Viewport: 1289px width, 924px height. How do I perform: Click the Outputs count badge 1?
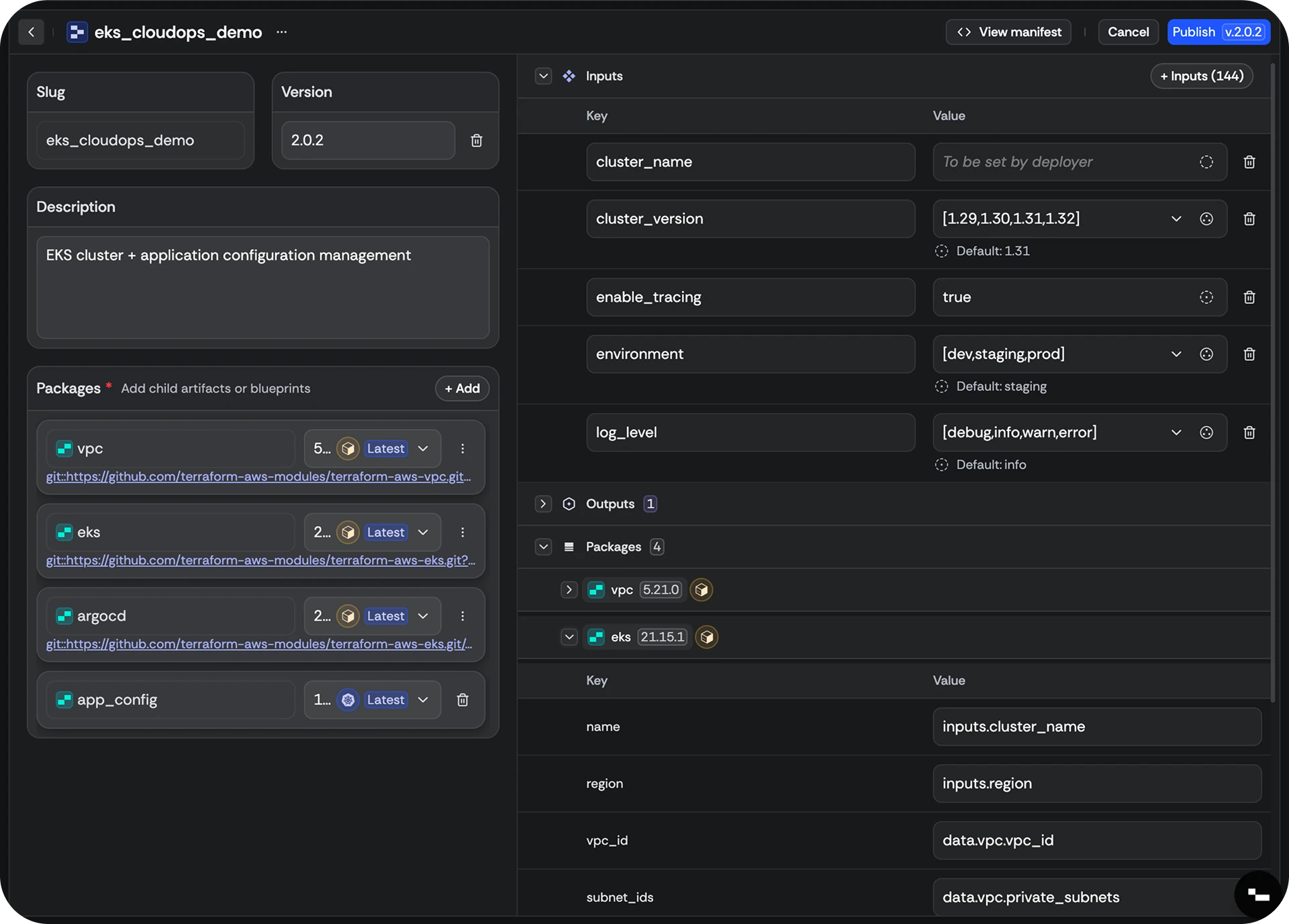point(650,504)
